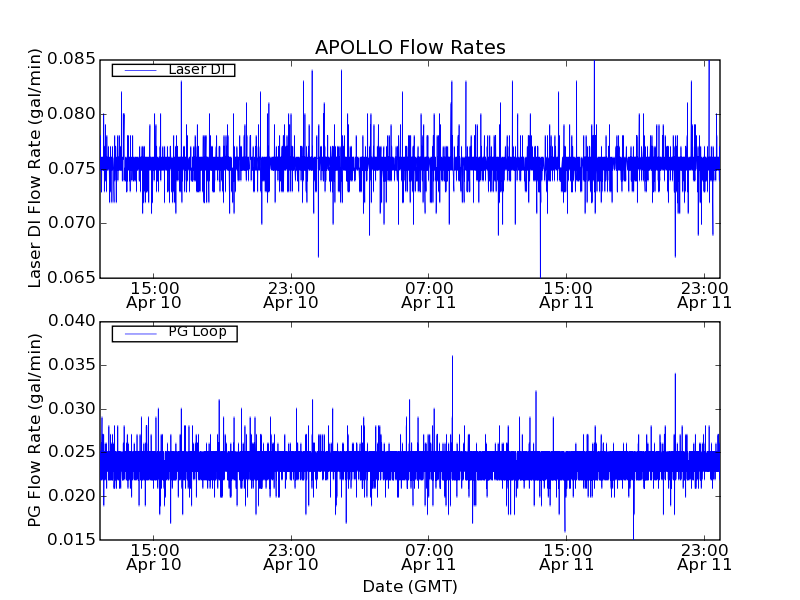Click '07:00 Apr 11' under PG Loop plot
This screenshot has width=800, height=600.
429,558
